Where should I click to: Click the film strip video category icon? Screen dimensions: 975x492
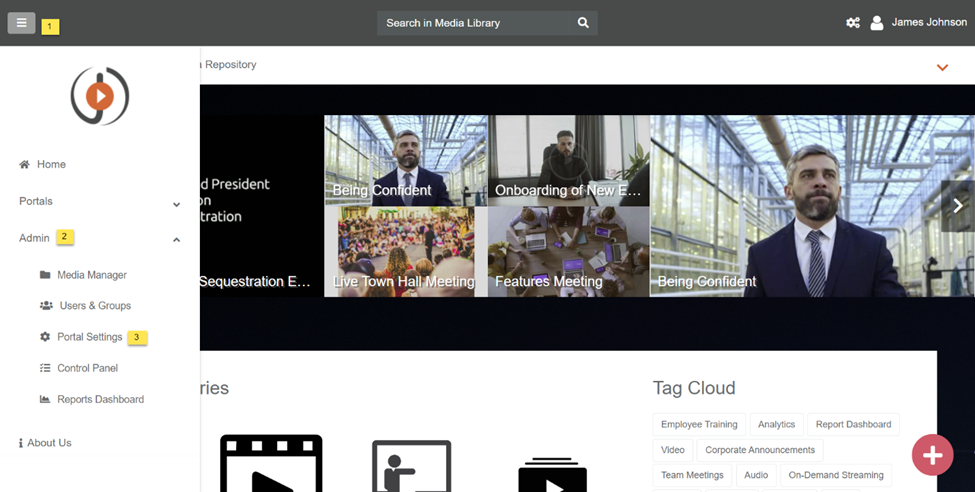[271, 464]
